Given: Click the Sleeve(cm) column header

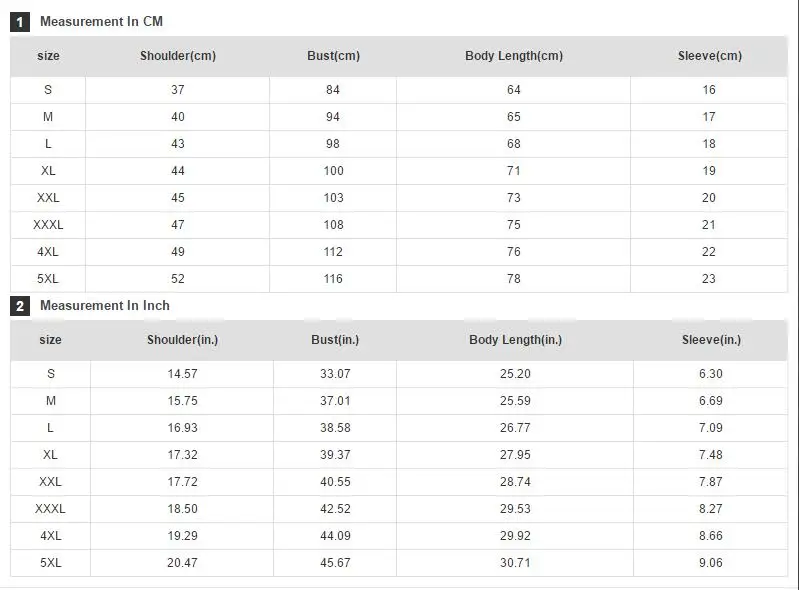Looking at the screenshot, I should click(x=709, y=56).
